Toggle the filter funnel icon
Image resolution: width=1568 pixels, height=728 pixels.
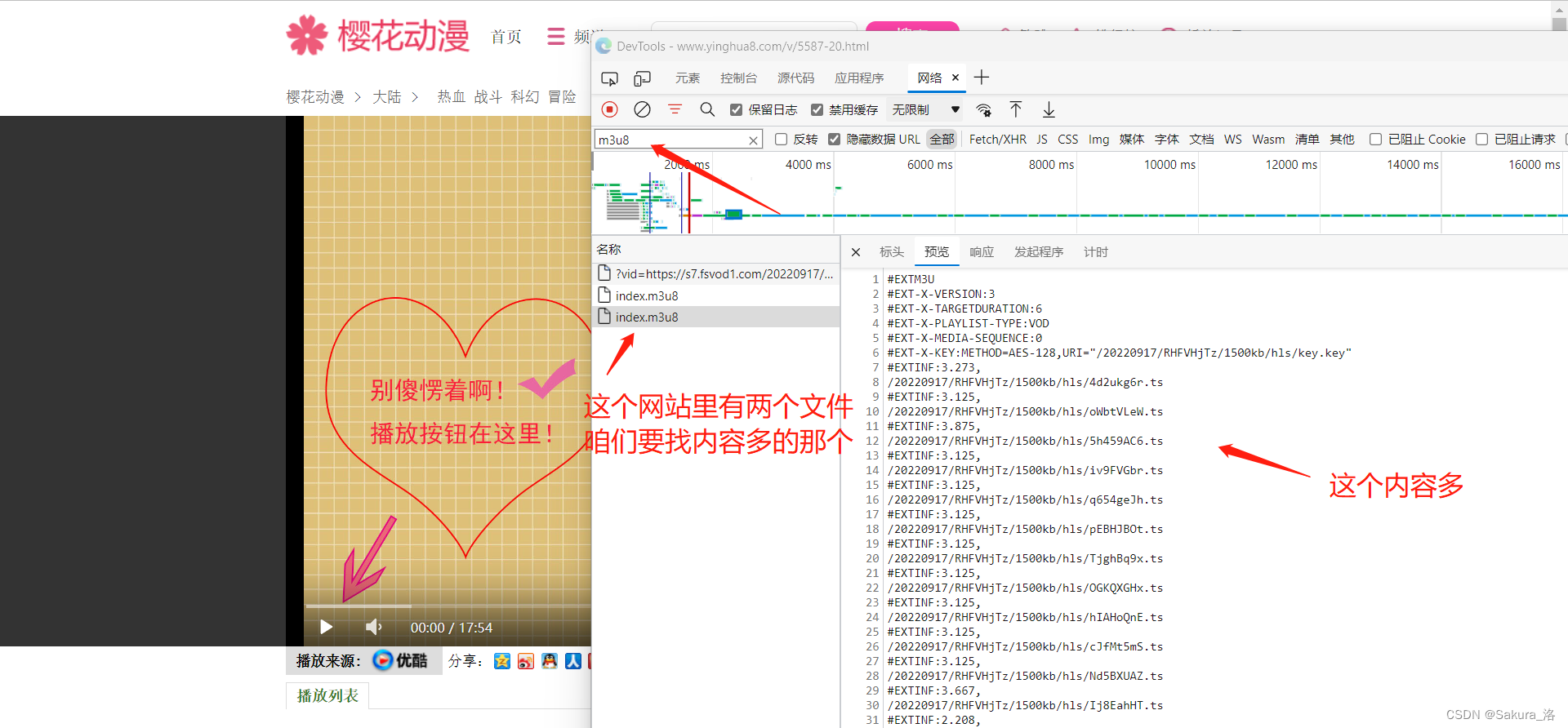(x=675, y=109)
